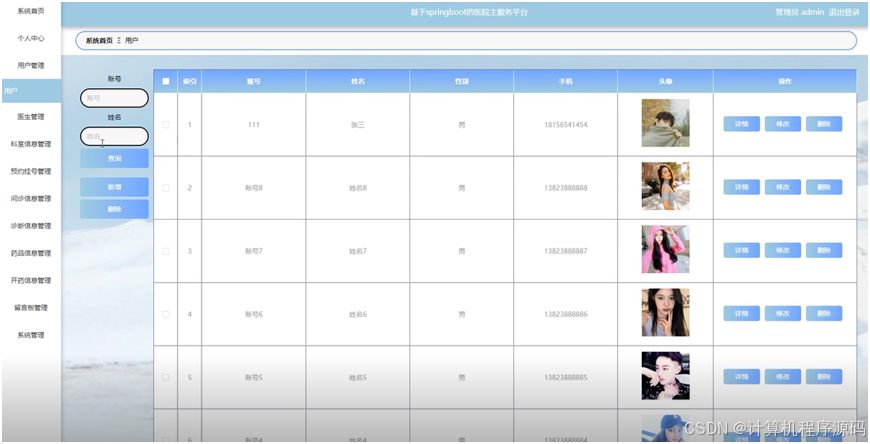Screen dimensions: 870x444
Task: Click phone number 13823888886
Action: pos(565,315)
